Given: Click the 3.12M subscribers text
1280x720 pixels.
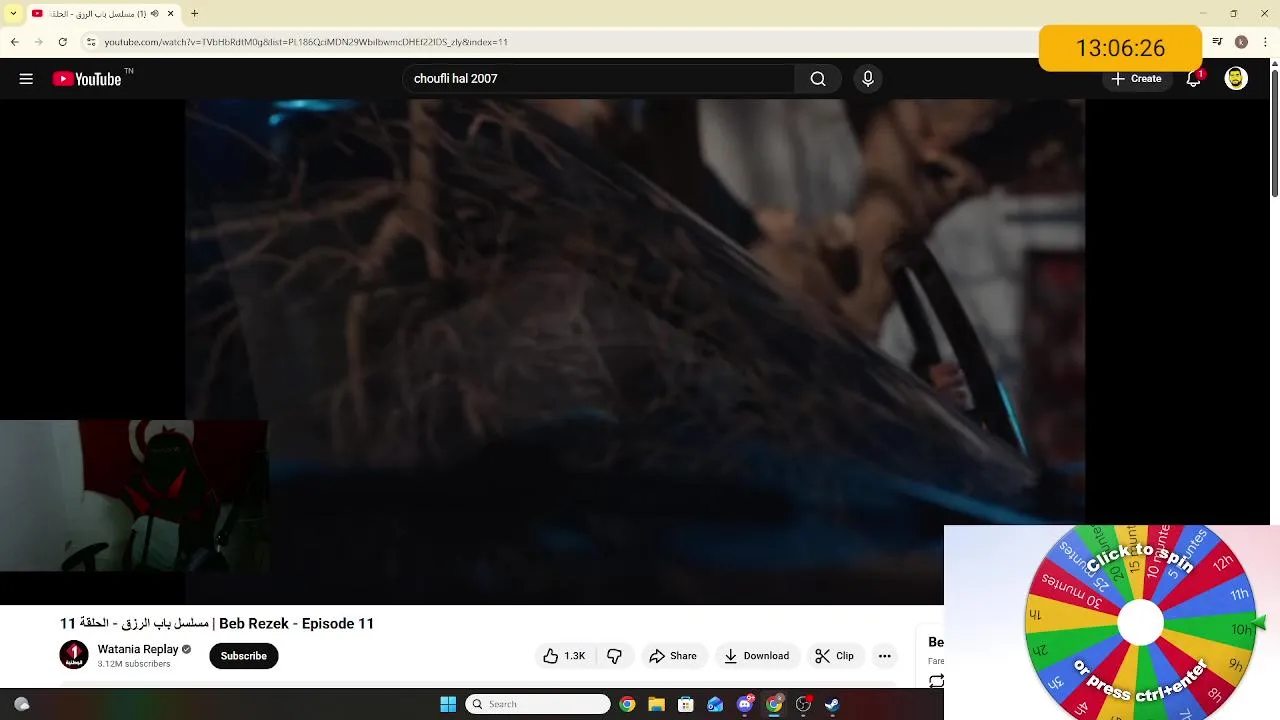Looking at the screenshot, I should click(x=133, y=664).
